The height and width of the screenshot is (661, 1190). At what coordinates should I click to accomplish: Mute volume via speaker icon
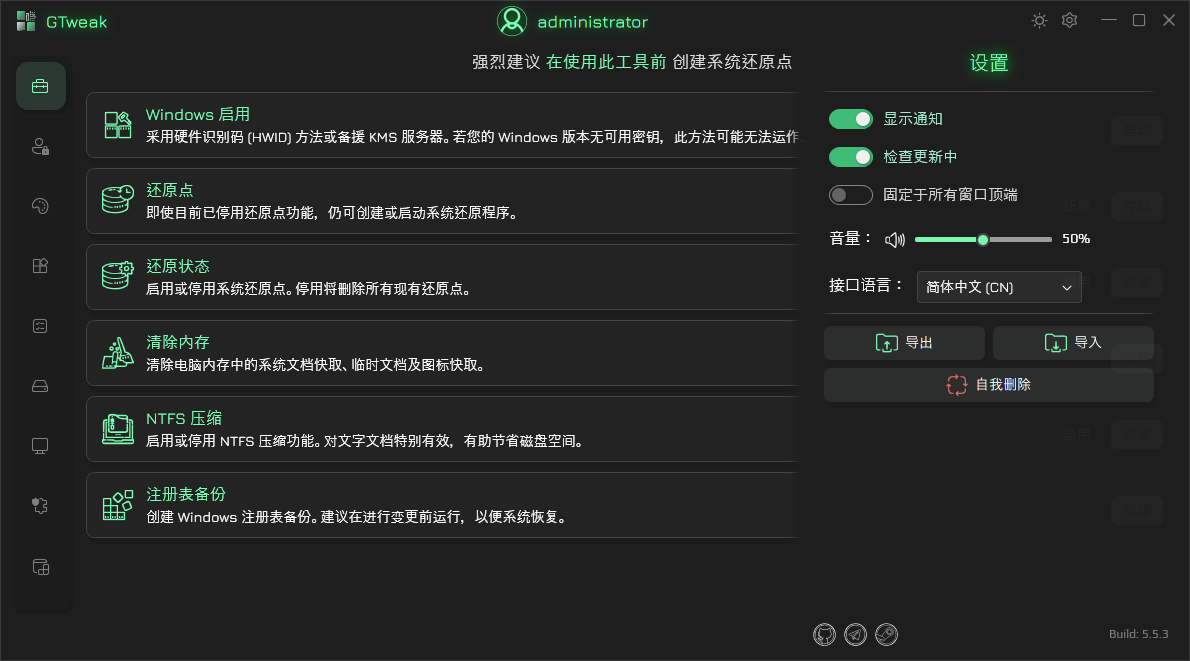click(895, 240)
